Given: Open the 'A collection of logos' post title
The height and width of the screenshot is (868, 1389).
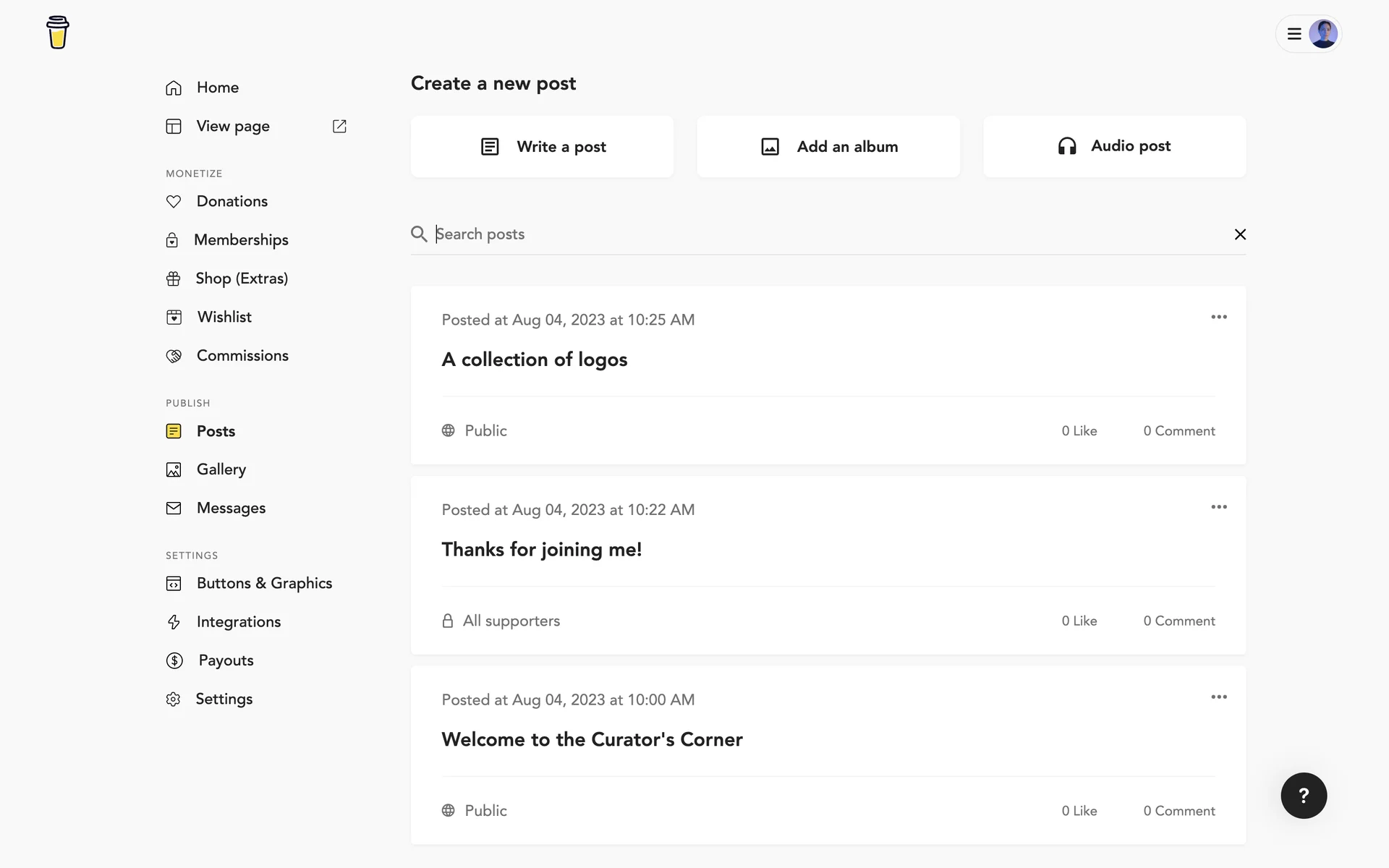Looking at the screenshot, I should pyautogui.click(x=535, y=359).
